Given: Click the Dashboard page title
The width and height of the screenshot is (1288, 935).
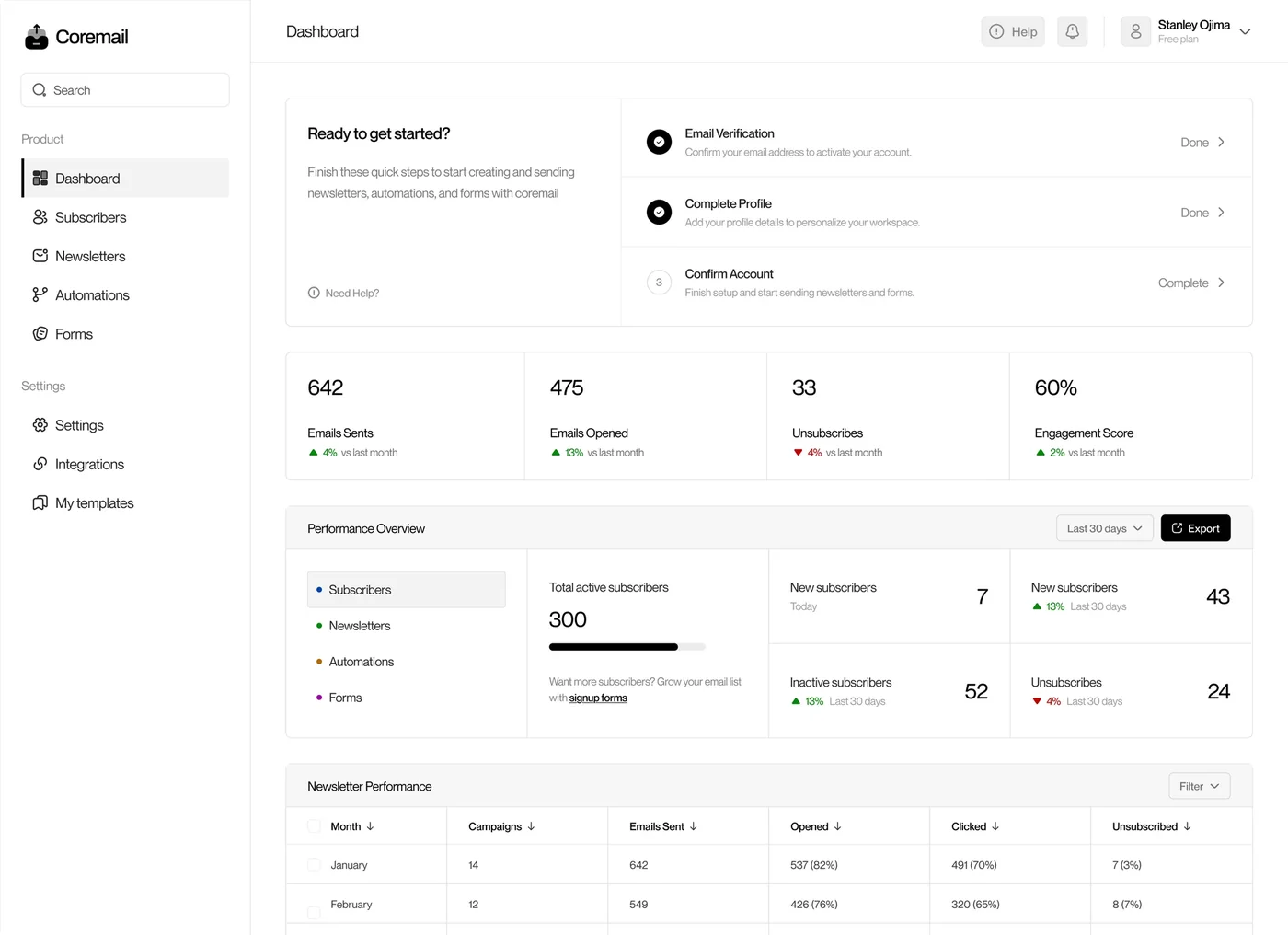Looking at the screenshot, I should coord(322,31).
